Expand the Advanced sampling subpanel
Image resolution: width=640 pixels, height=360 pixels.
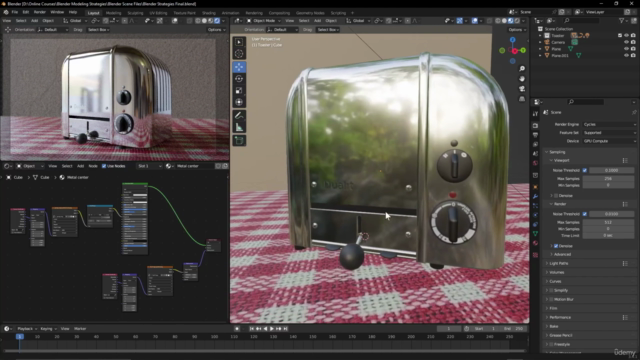[x=562, y=254]
